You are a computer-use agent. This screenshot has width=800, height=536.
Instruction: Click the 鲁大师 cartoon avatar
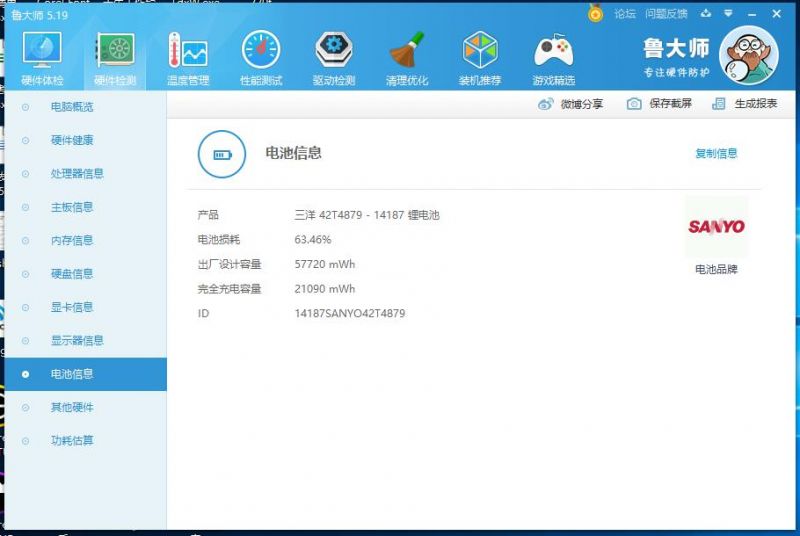click(748, 56)
